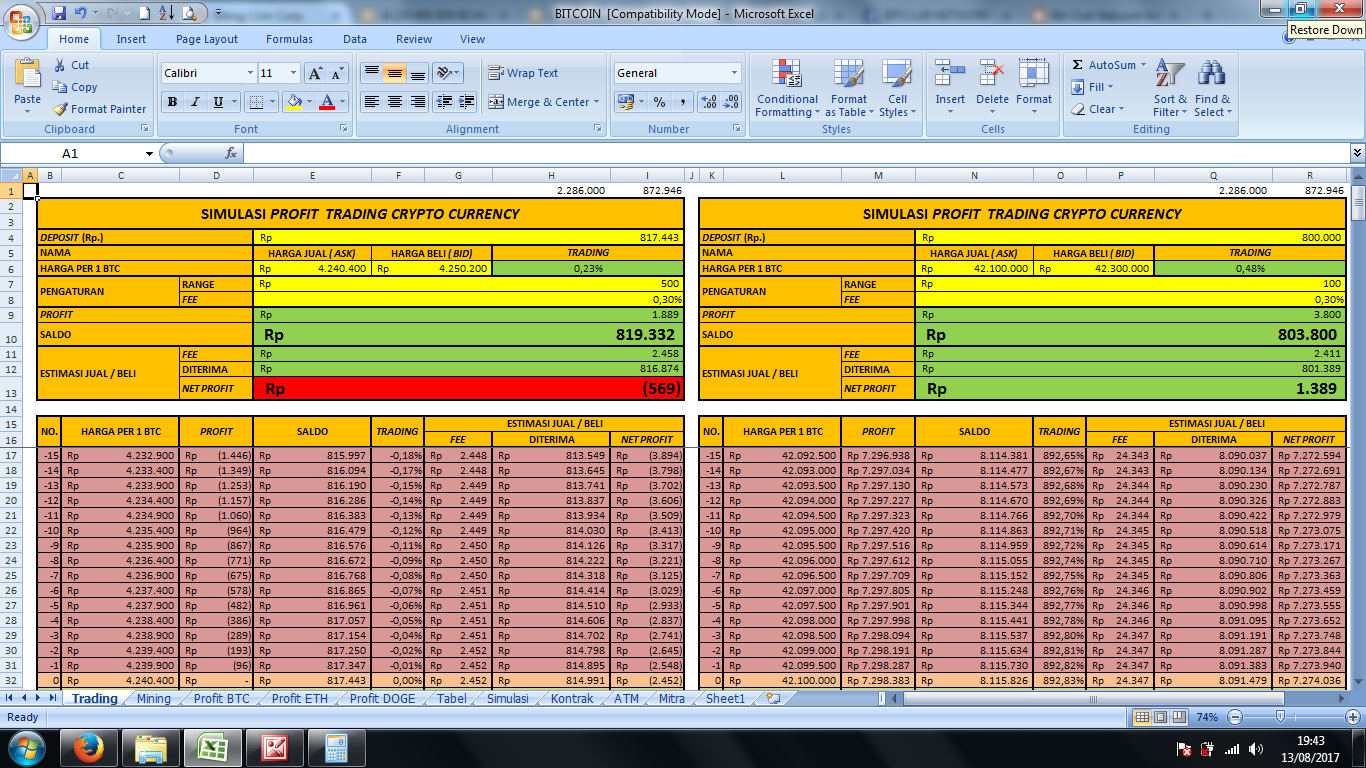This screenshot has width=1366, height=768.
Task: Click the Percent Style icon
Action: click(x=659, y=102)
